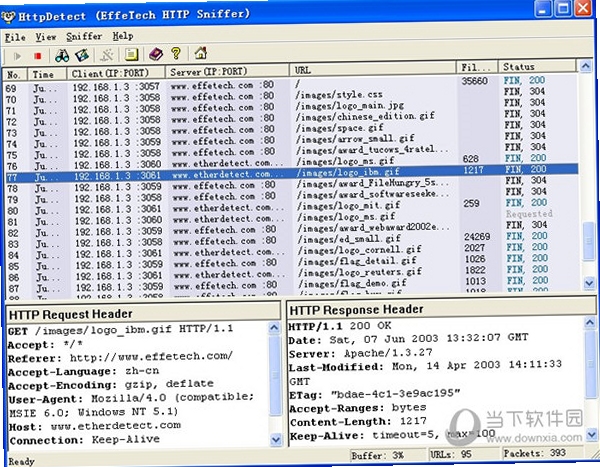This screenshot has width=600, height=467.
Task: Click packet list scroll down arrow
Action: 589,283
